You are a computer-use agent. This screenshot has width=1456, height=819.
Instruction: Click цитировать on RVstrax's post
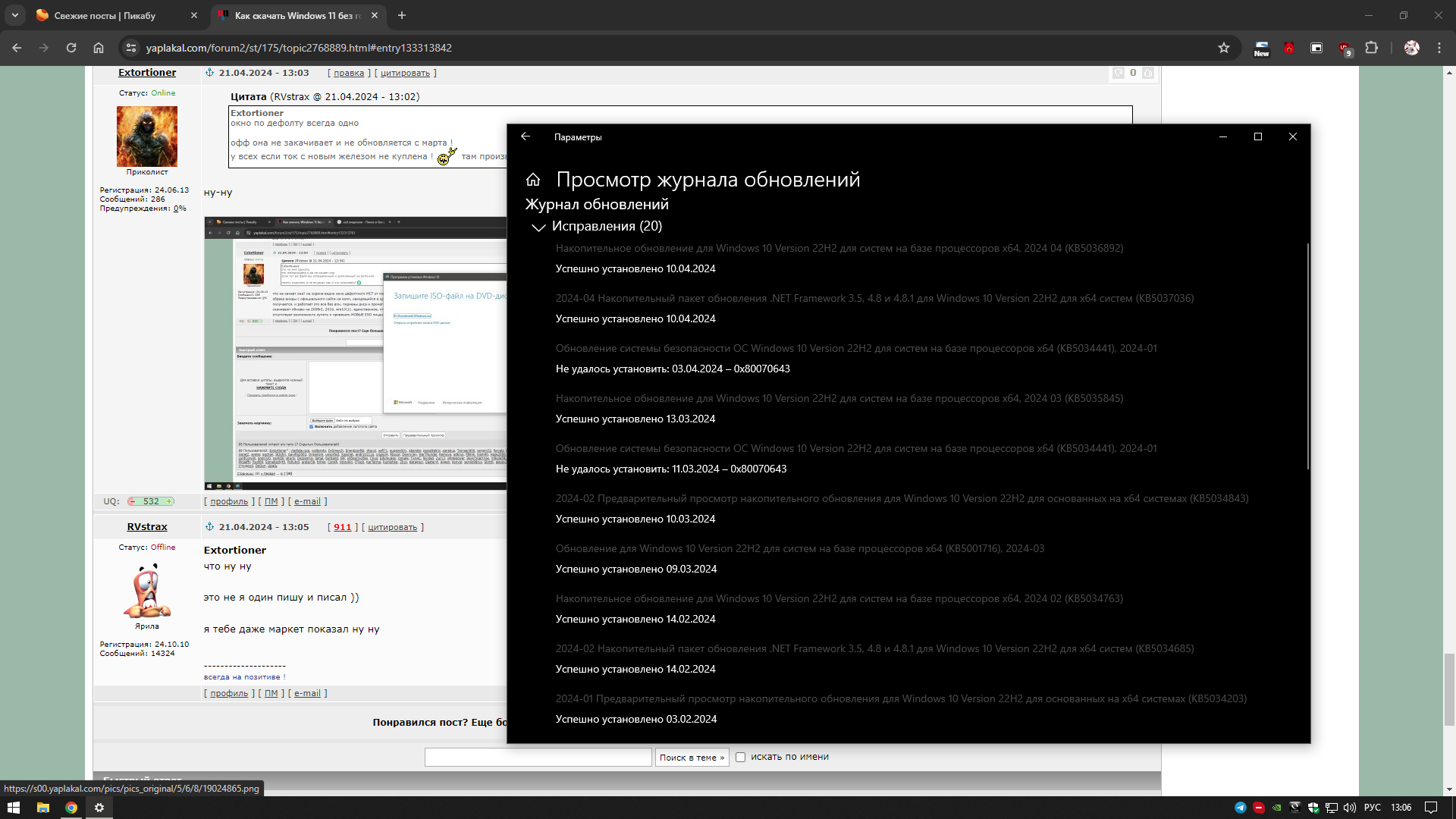393,528
